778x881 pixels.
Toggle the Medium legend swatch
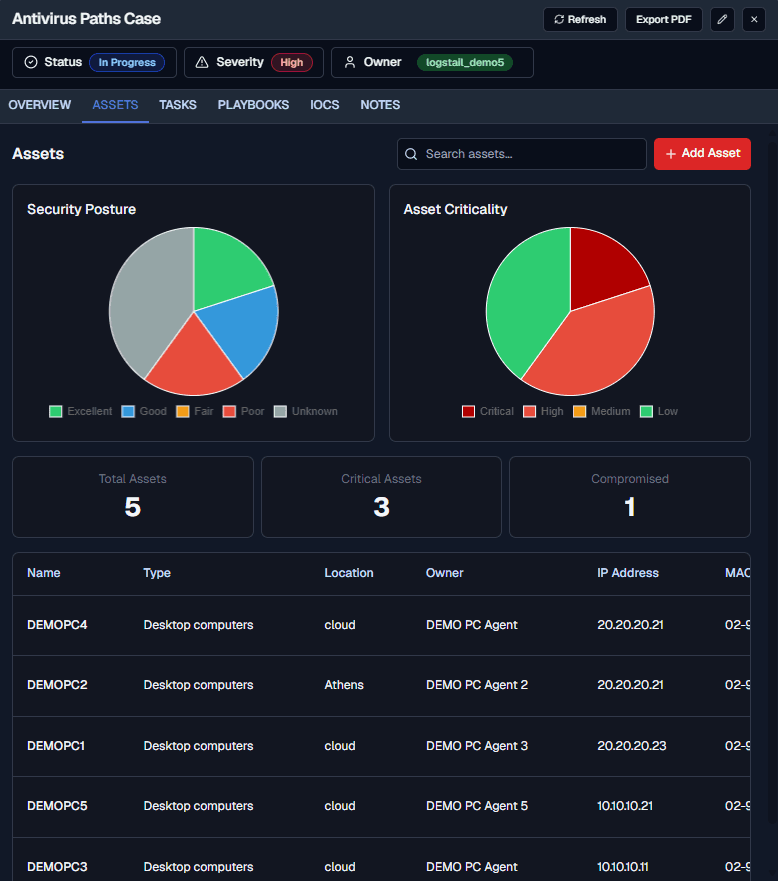pyautogui.click(x=579, y=411)
